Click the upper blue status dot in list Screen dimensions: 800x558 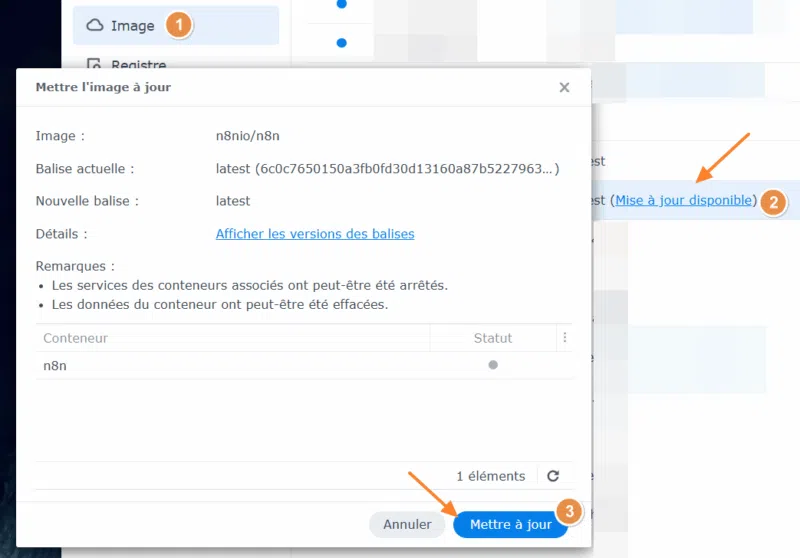click(x=342, y=4)
